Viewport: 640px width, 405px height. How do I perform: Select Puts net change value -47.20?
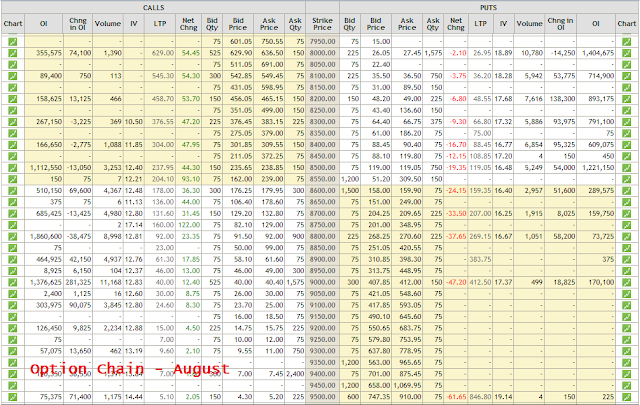tap(456, 282)
